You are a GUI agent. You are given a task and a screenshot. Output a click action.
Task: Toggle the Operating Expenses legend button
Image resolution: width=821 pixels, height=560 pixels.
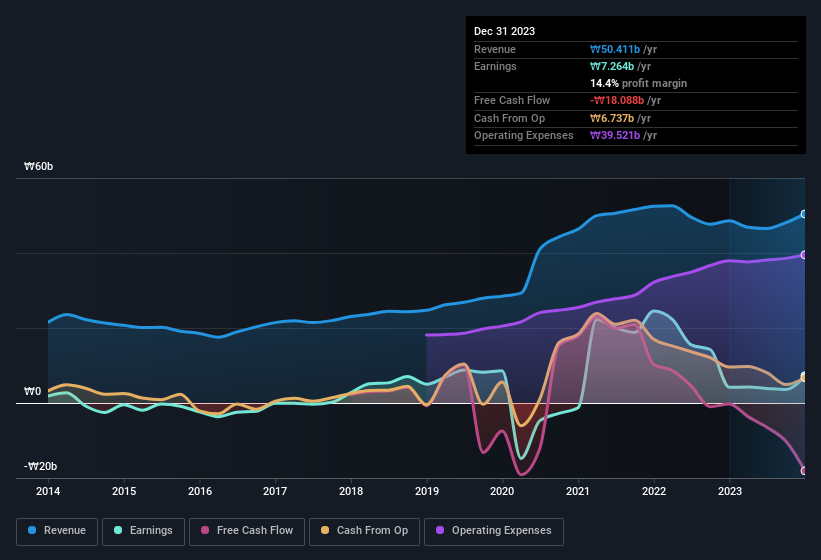[x=494, y=531]
